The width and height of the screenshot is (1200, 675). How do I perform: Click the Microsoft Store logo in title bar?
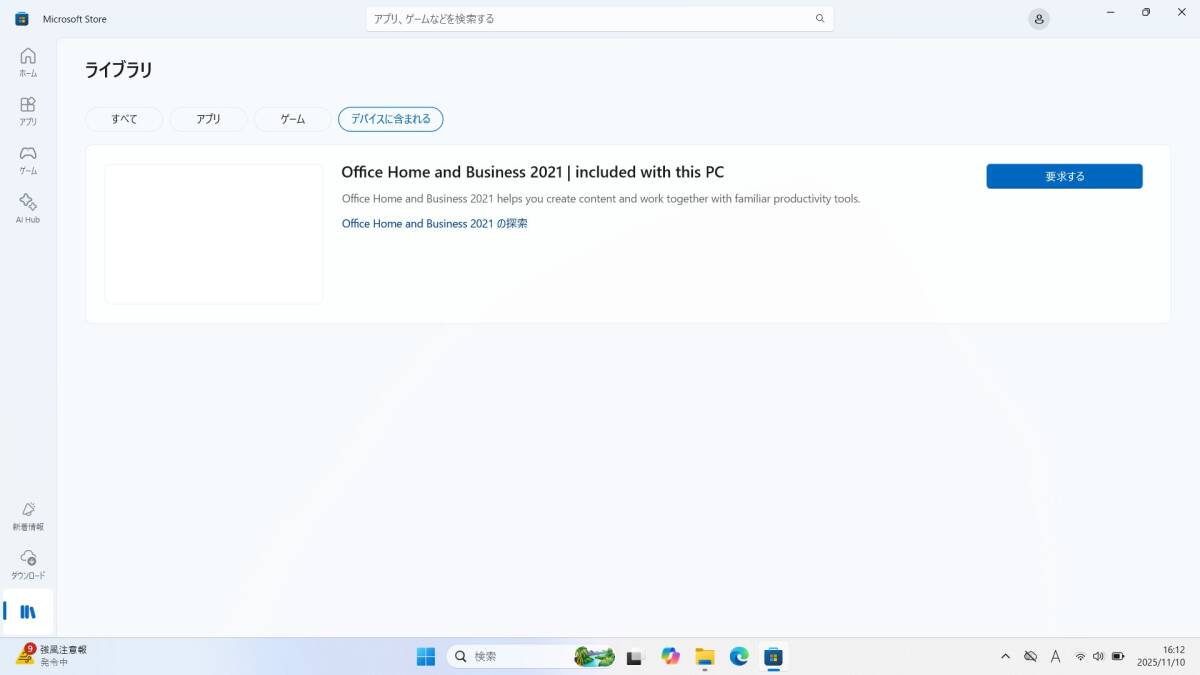(22, 19)
